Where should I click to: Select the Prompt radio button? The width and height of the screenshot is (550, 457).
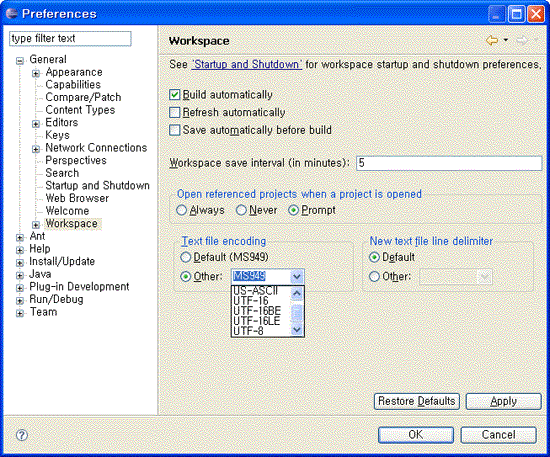tap(293, 210)
